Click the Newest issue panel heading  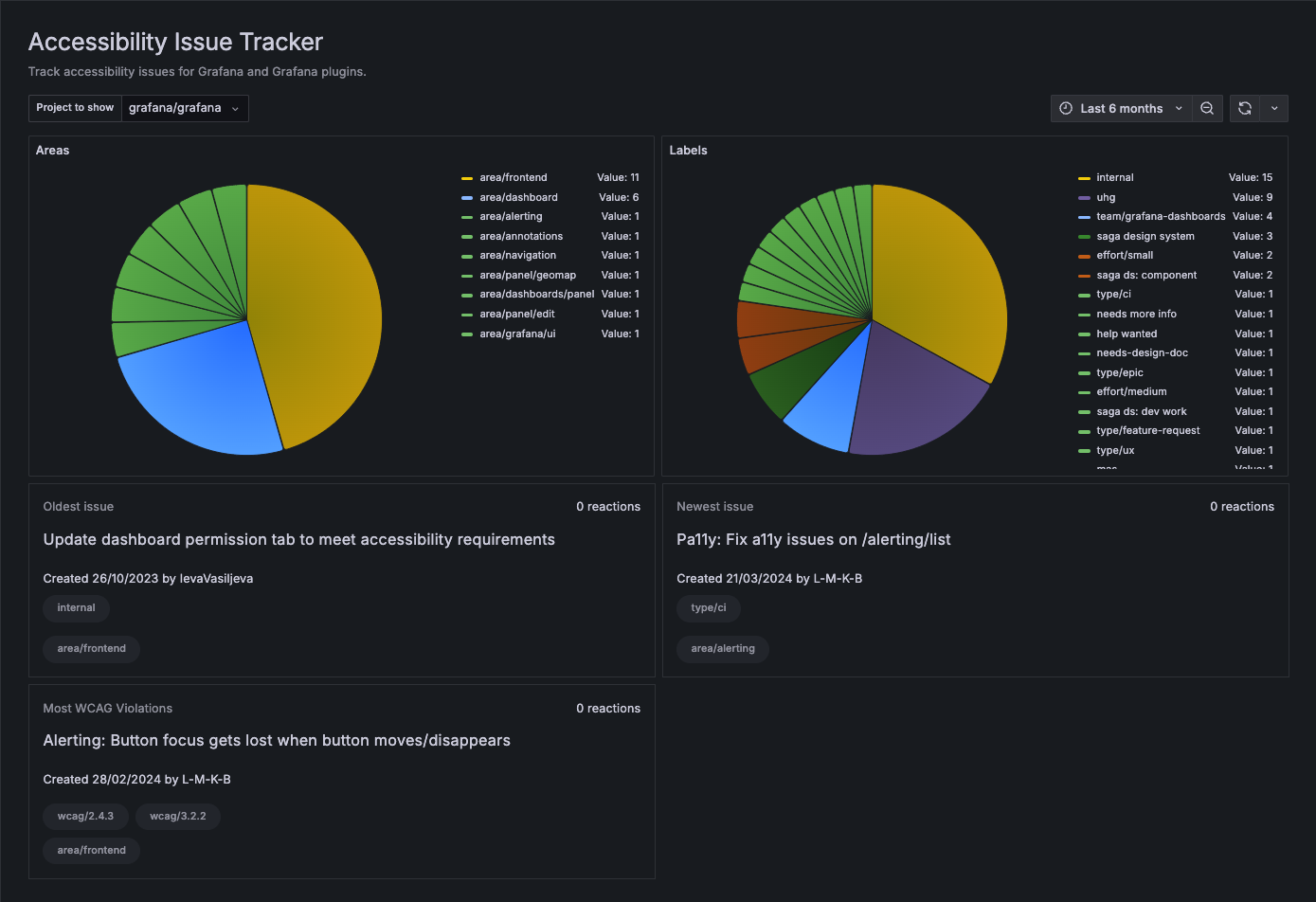[x=715, y=507]
